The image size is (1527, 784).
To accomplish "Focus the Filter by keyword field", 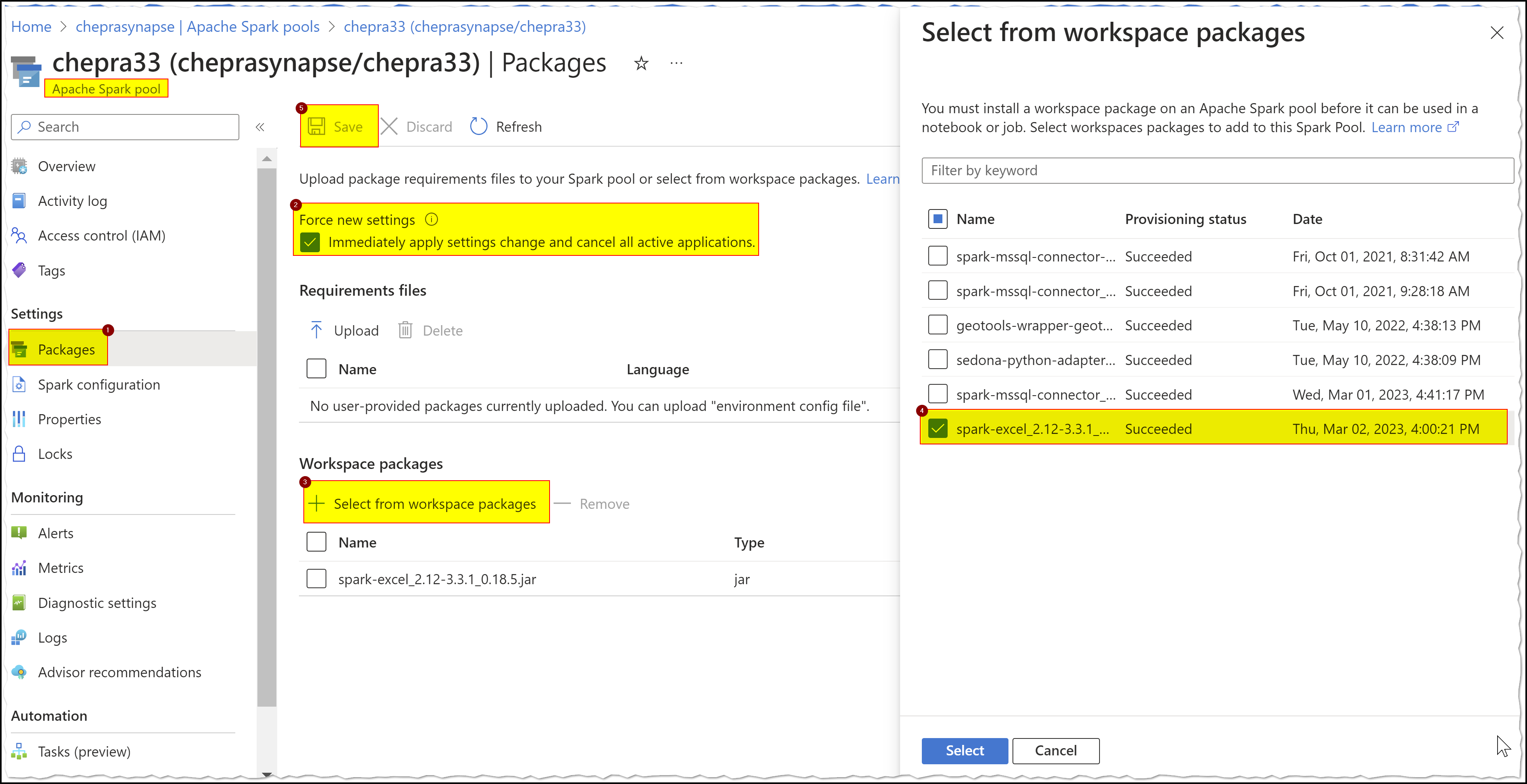I will [1217, 170].
